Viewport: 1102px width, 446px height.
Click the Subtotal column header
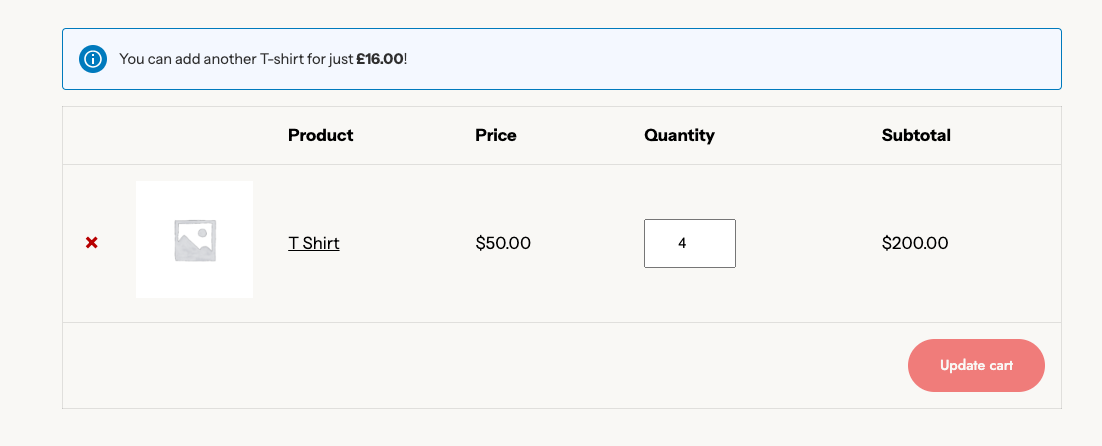coord(916,135)
